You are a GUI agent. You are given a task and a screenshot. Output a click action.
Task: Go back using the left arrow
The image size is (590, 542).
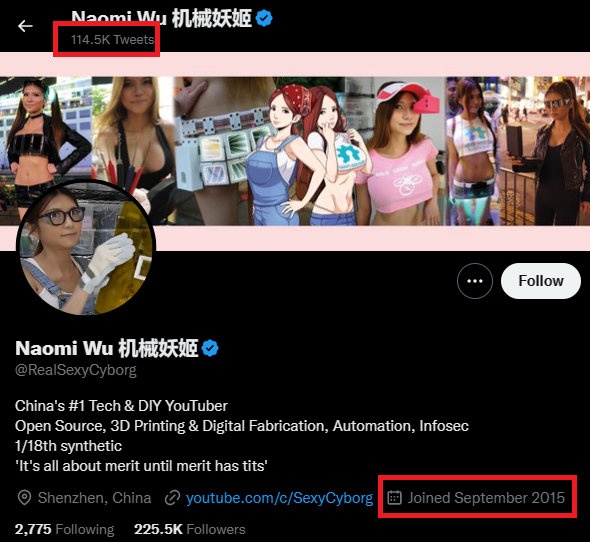(x=25, y=26)
